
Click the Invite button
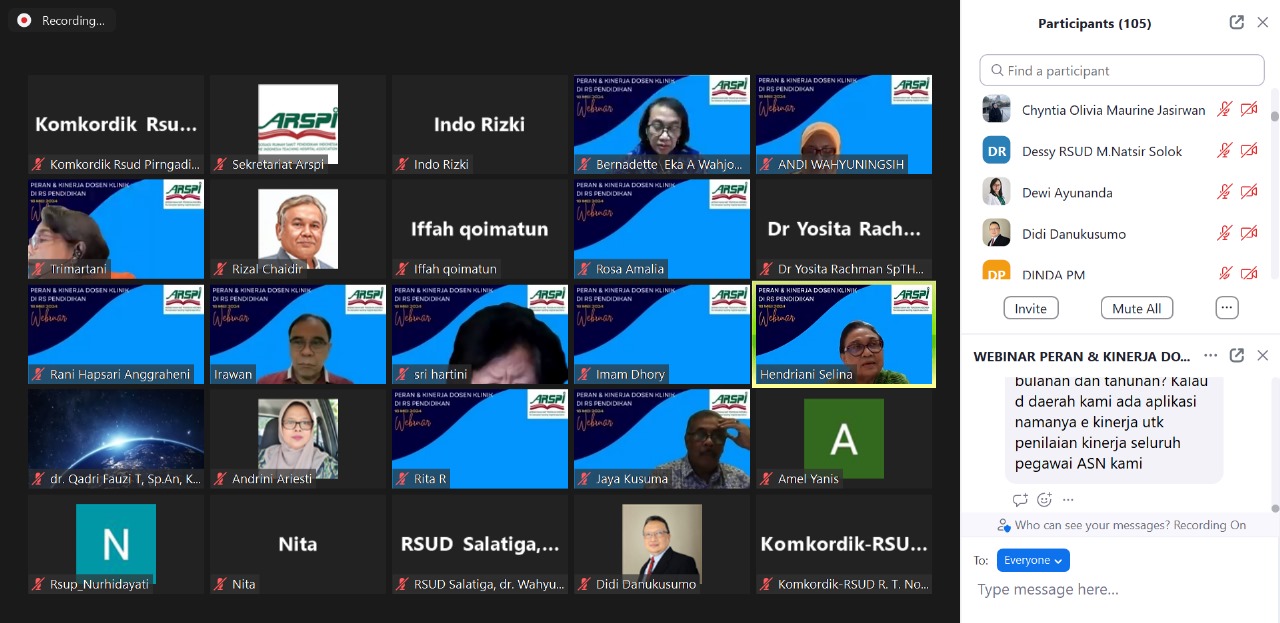pyautogui.click(x=1030, y=308)
